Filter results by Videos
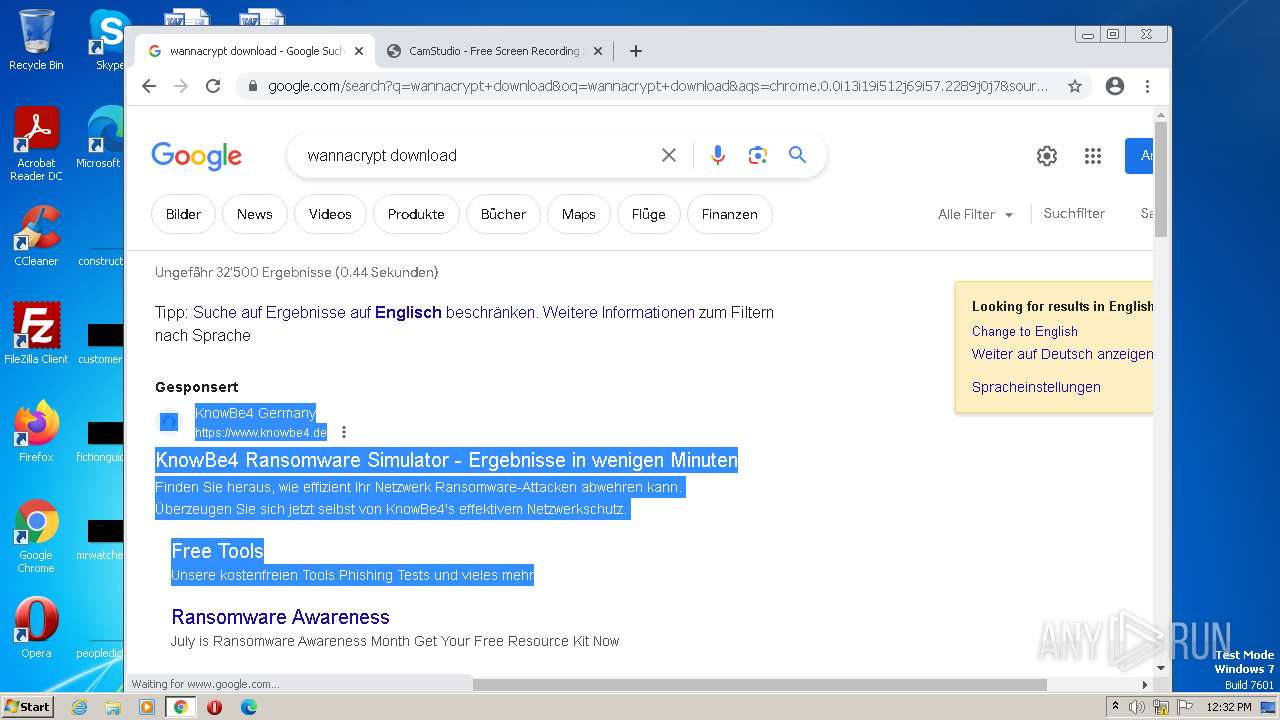1280x720 pixels. click(x=330, y=214)
